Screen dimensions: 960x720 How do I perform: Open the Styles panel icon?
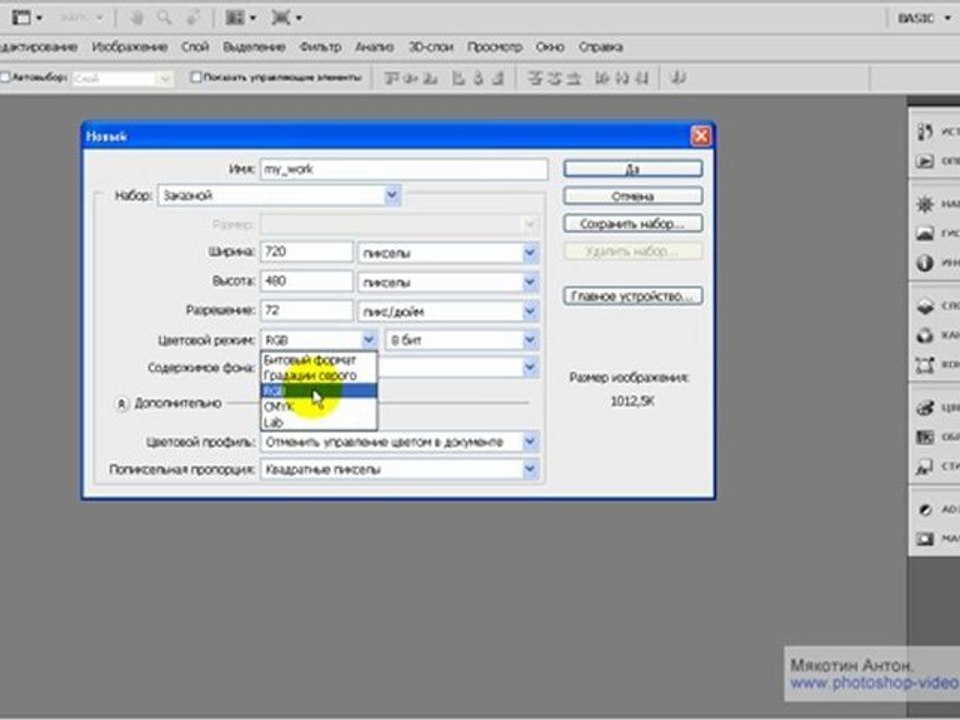click(x=925, y=466)
